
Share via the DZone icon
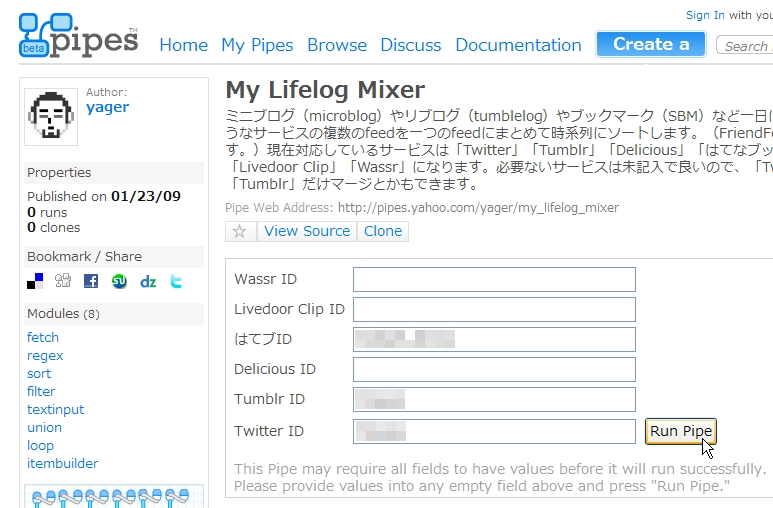point(148,282)
